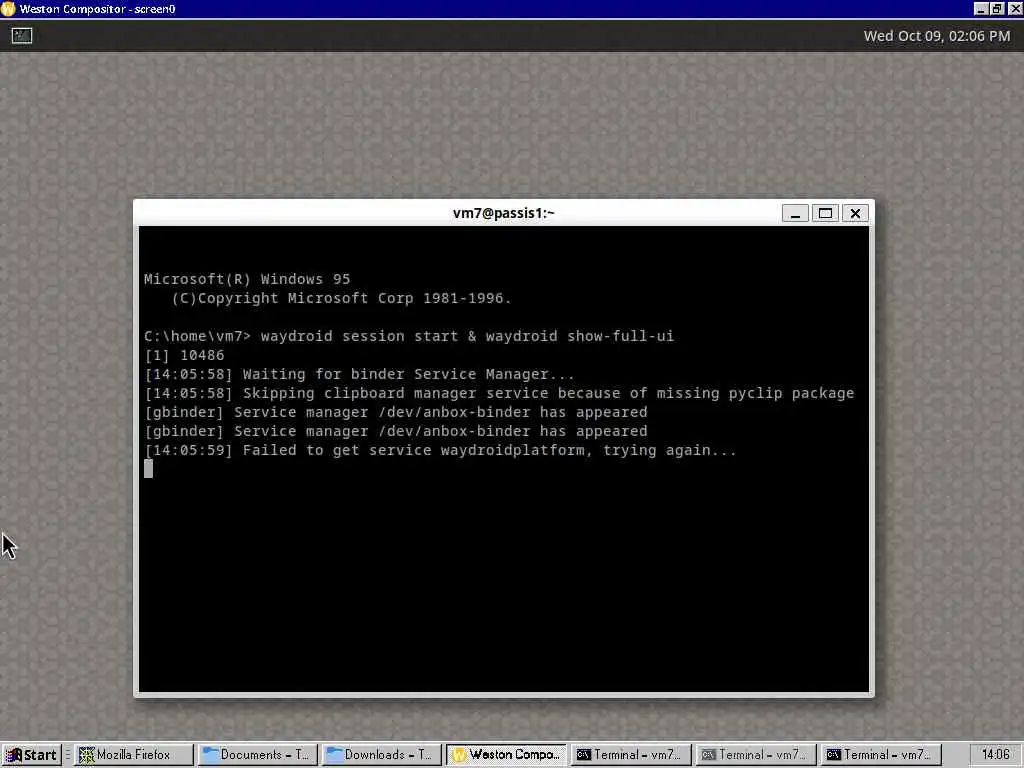Switch to Mozilla Firefox taskbar item
Image resolution: width=1024 pixels, height=768 pixels.
[134, 755]
